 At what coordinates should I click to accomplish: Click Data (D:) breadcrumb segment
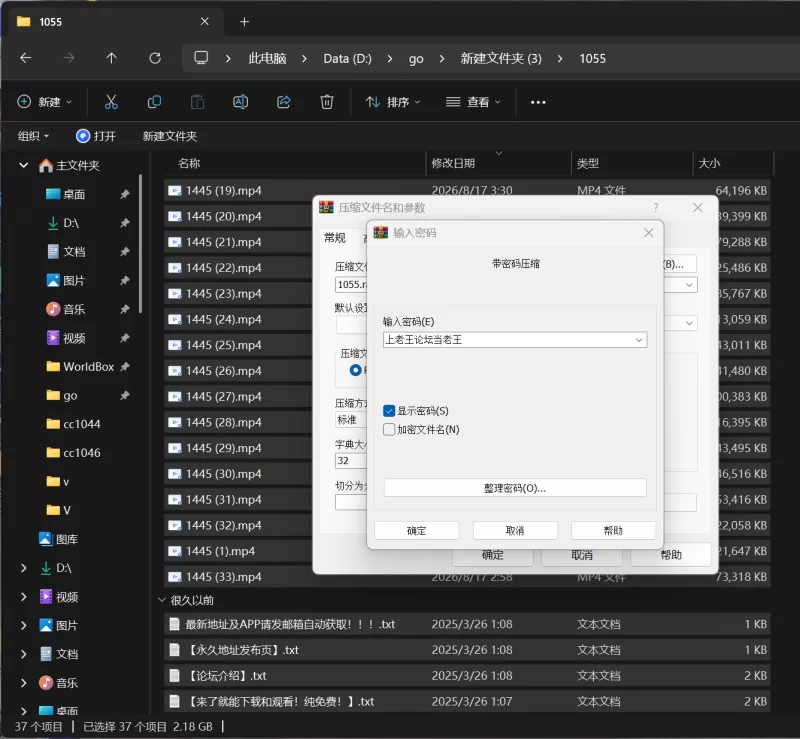(x=347, y=58)
